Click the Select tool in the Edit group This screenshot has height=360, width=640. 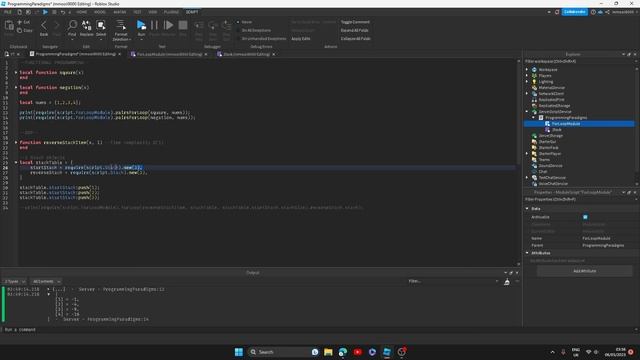pyautogui.click(x=101, y=28)
